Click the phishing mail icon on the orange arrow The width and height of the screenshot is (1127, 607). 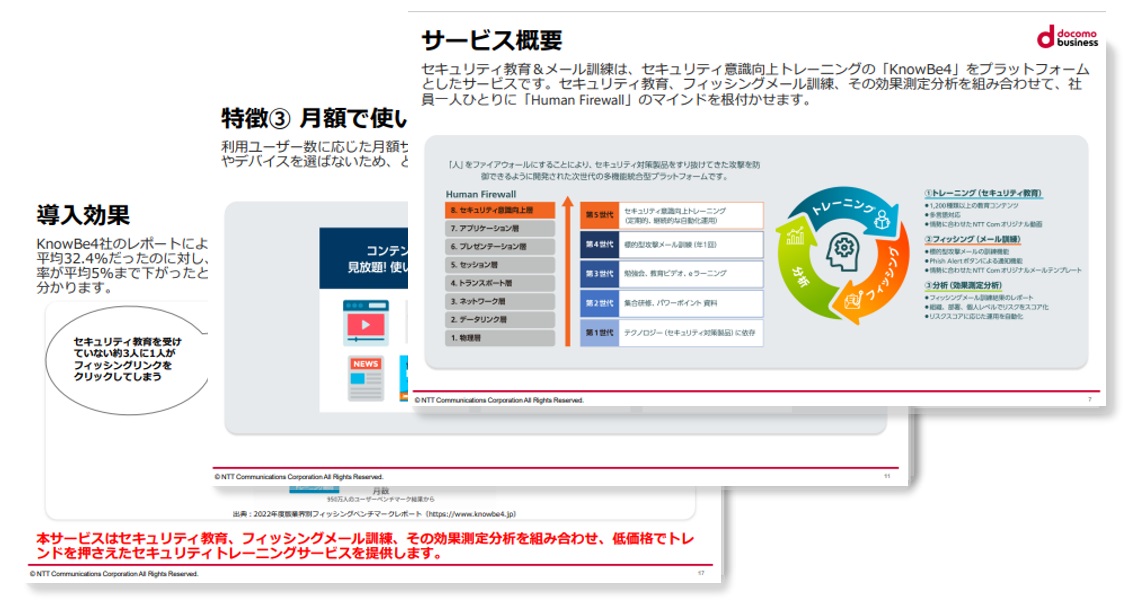(852, 298)
